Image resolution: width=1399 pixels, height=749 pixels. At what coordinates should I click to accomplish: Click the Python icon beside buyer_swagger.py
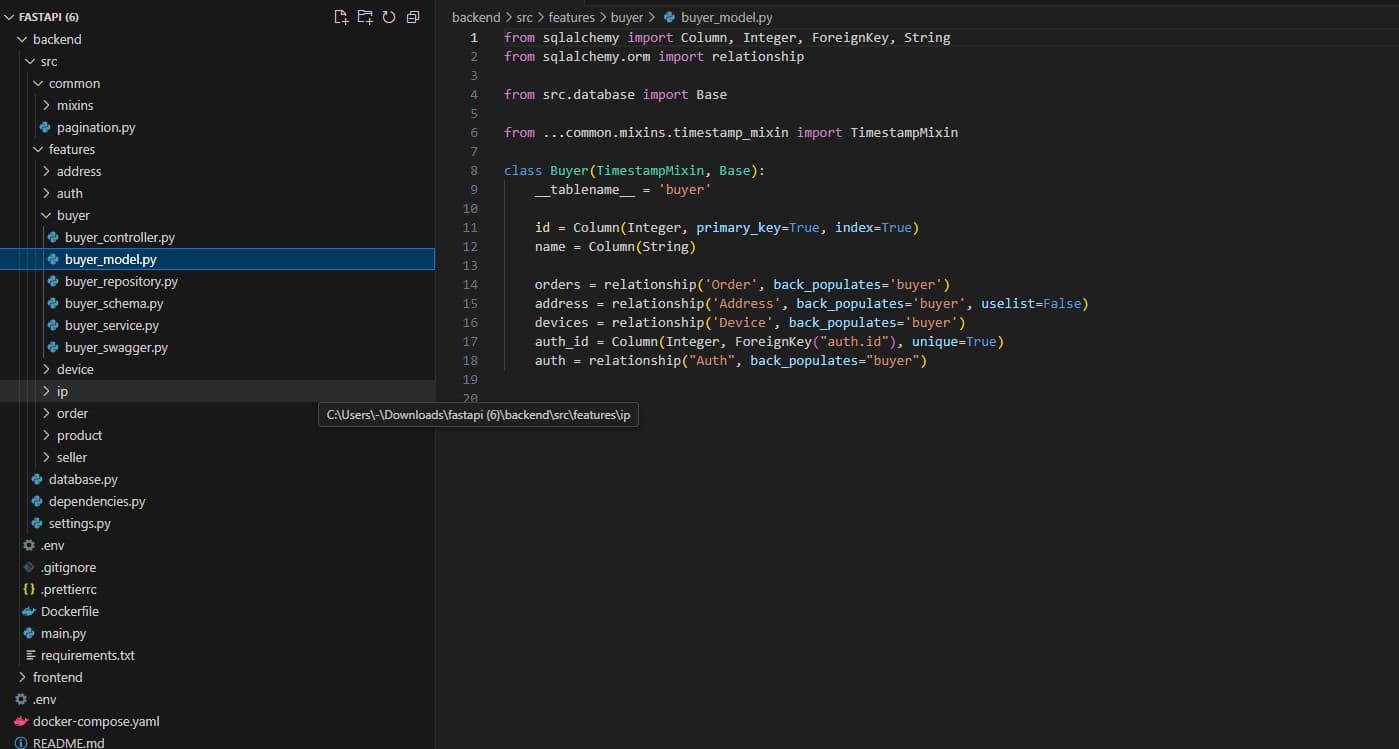(x=53, y=347)
